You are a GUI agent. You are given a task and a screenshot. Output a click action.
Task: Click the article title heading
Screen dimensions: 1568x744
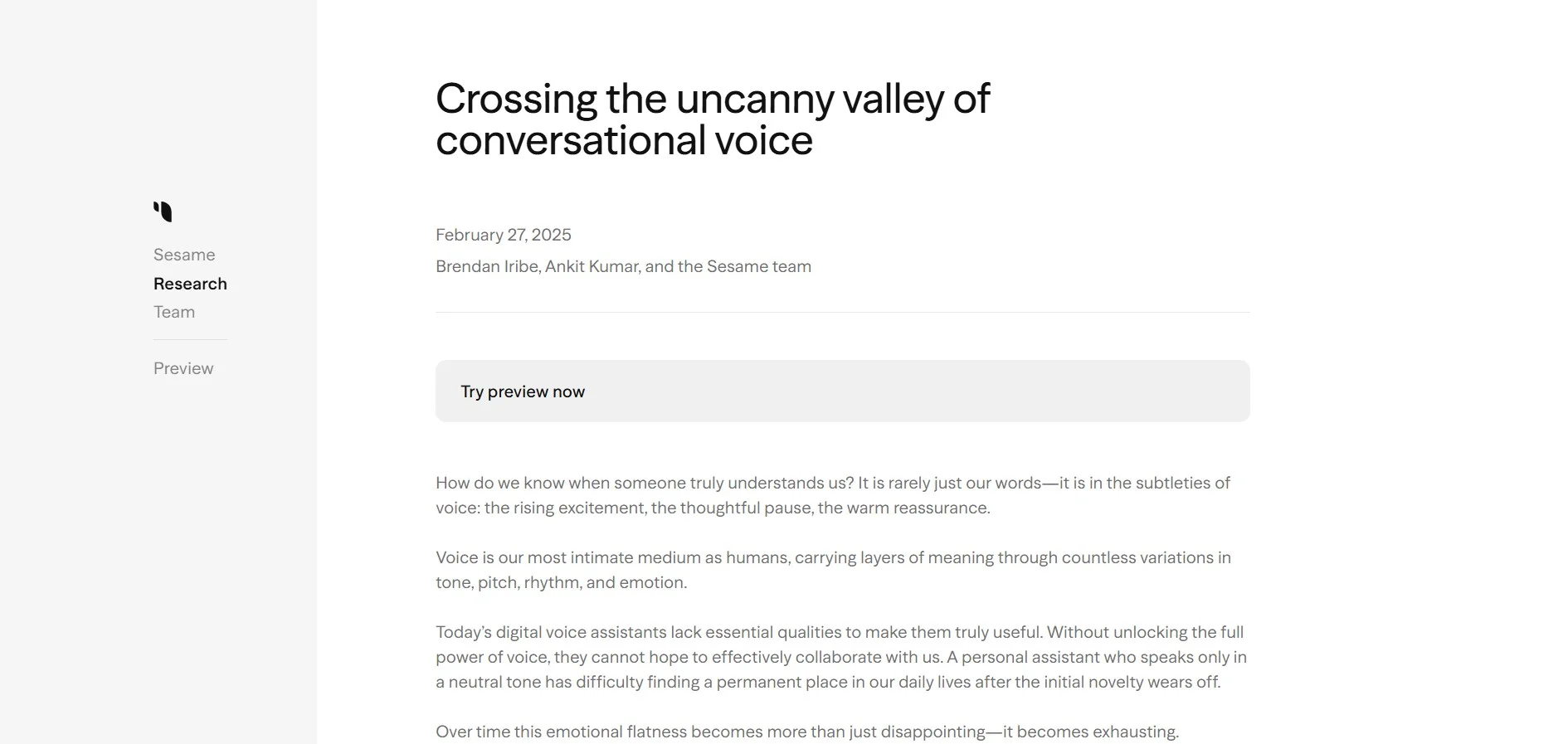[x=712, y=119]
